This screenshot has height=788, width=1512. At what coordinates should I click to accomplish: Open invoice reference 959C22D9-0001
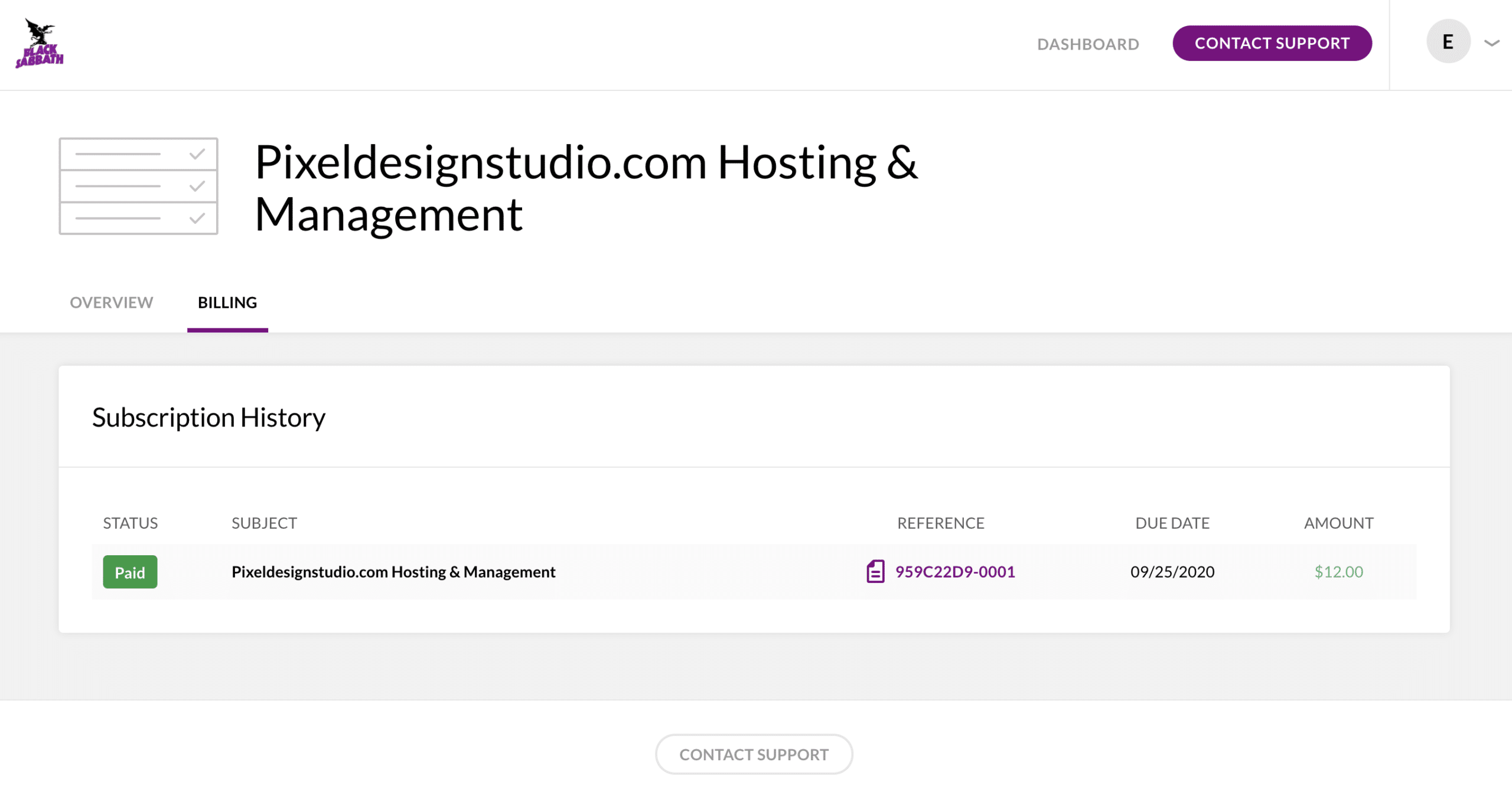tap(954, 571)
